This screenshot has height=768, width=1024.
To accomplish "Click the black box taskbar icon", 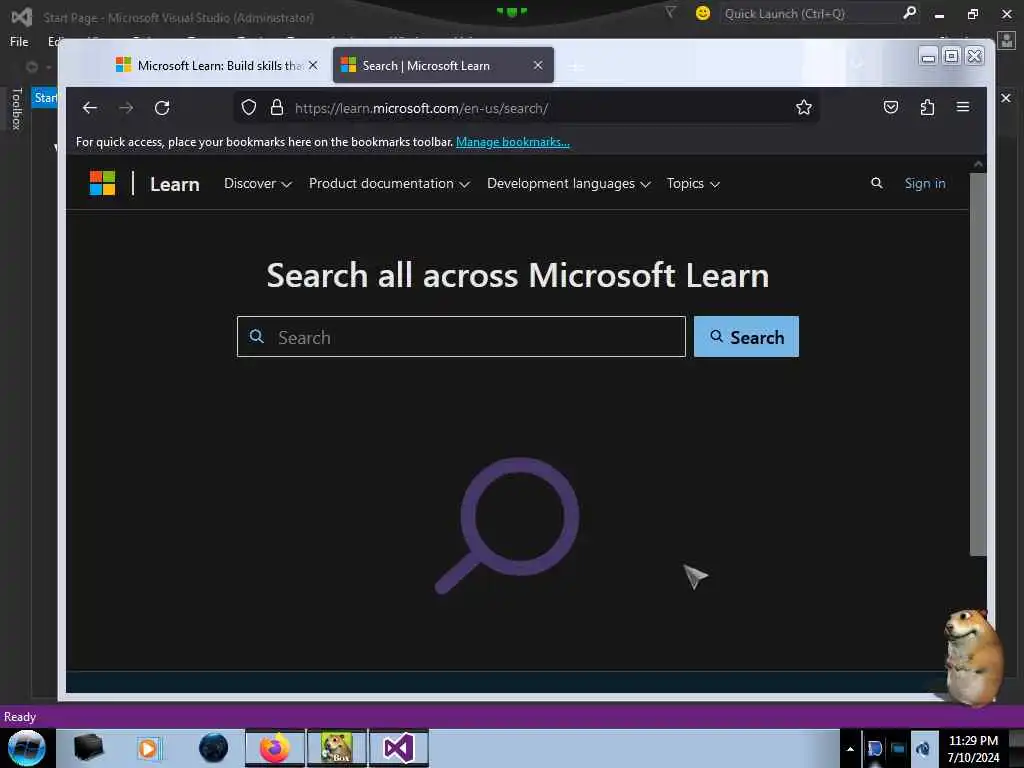I will click(x=88, y=748).
